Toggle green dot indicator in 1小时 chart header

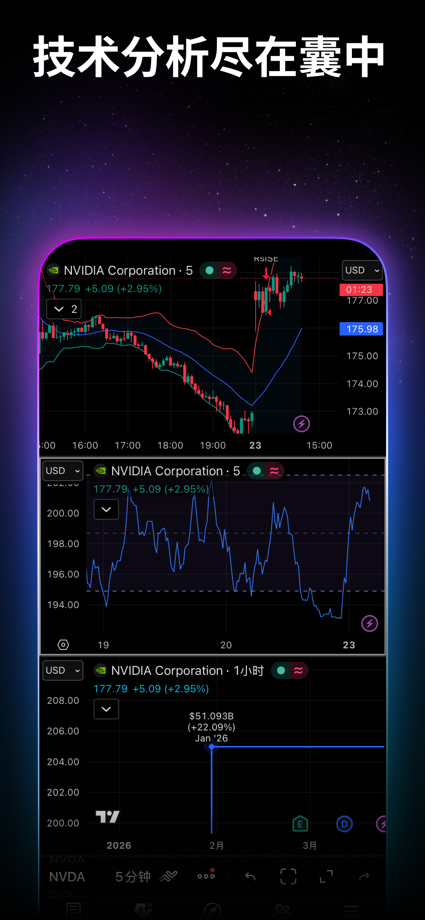[281, 671]
